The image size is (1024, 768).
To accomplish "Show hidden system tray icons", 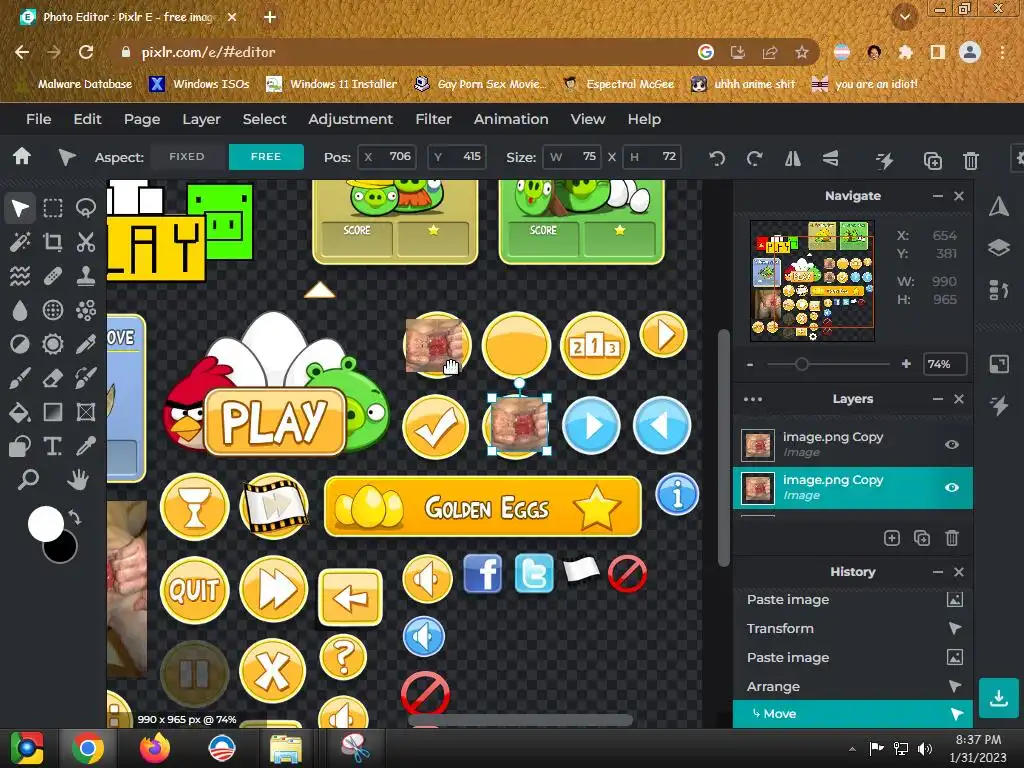I will [852, 749].
